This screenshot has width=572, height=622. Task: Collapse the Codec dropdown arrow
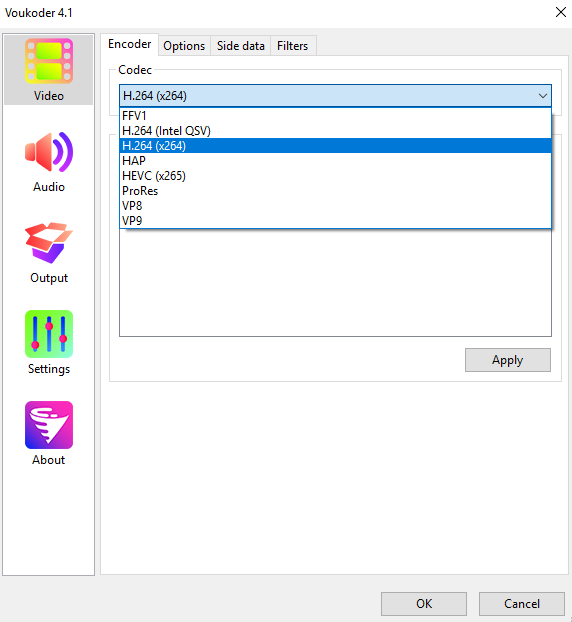pos(543,96)
